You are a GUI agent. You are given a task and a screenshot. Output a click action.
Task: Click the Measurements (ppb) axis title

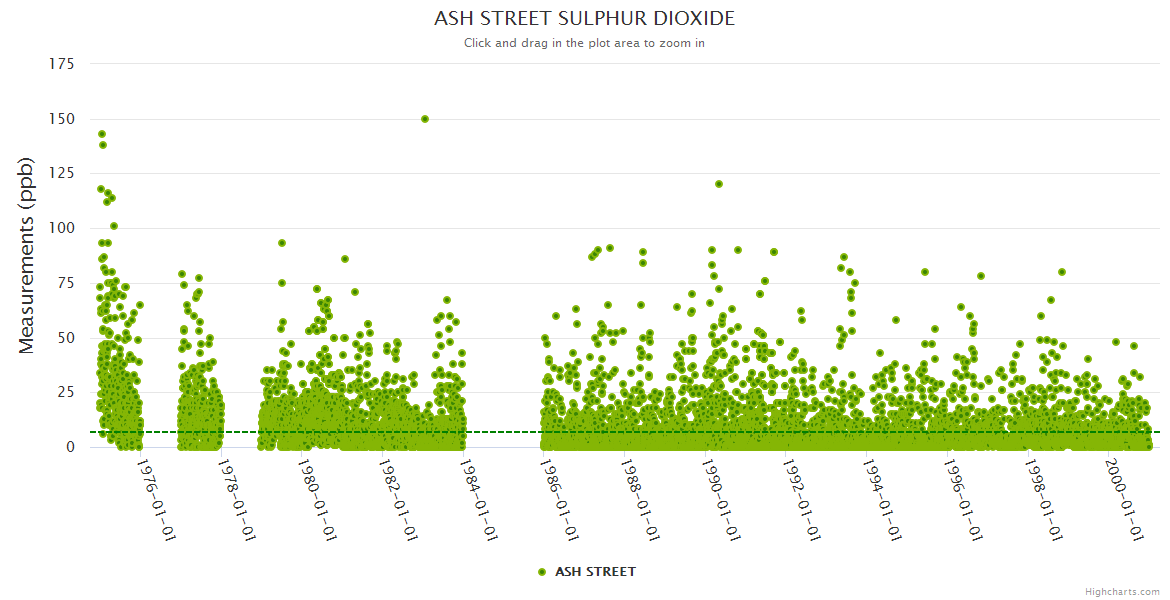tap(27, 255)
